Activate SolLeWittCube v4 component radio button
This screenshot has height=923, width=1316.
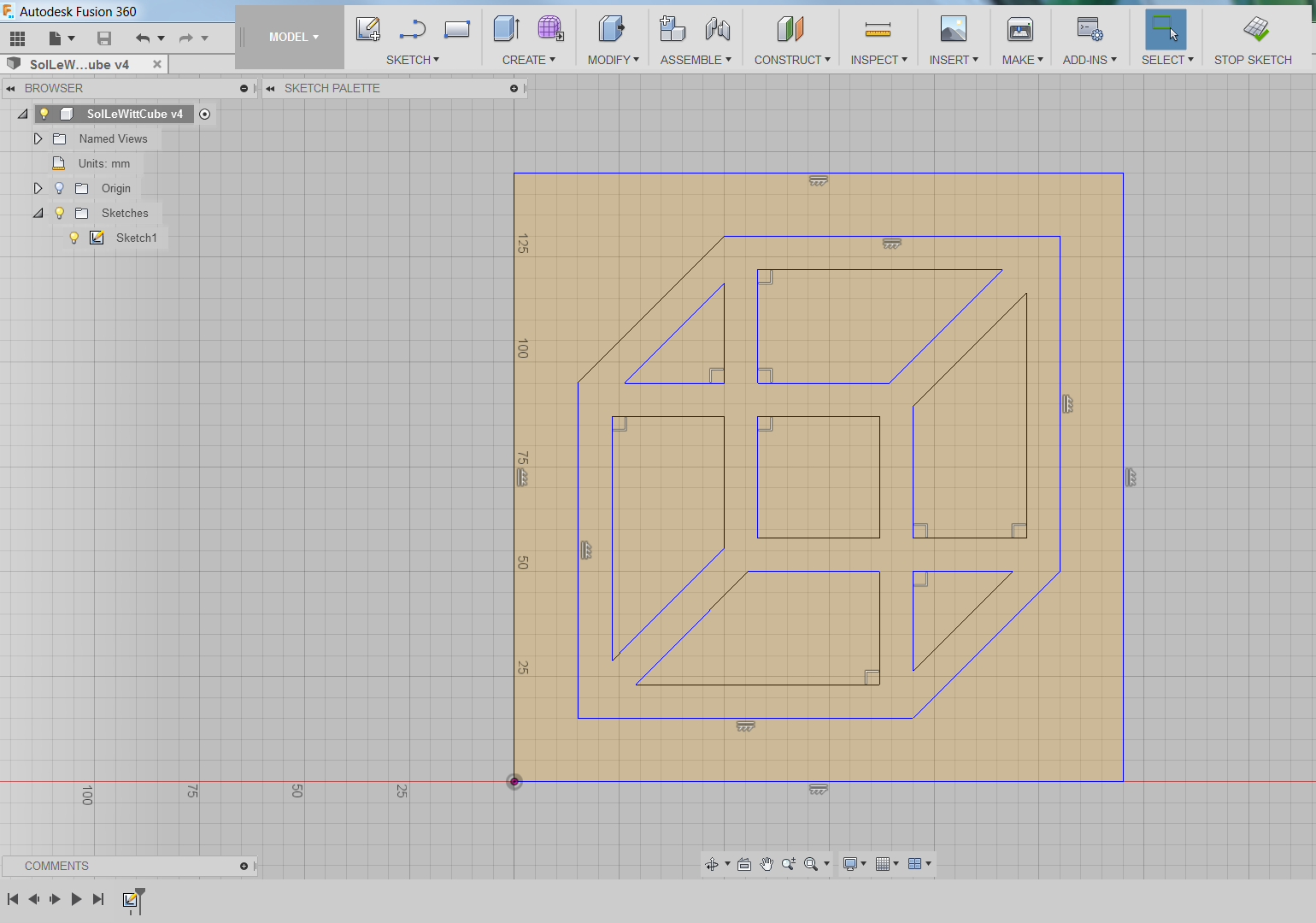(x=205, y=114)
